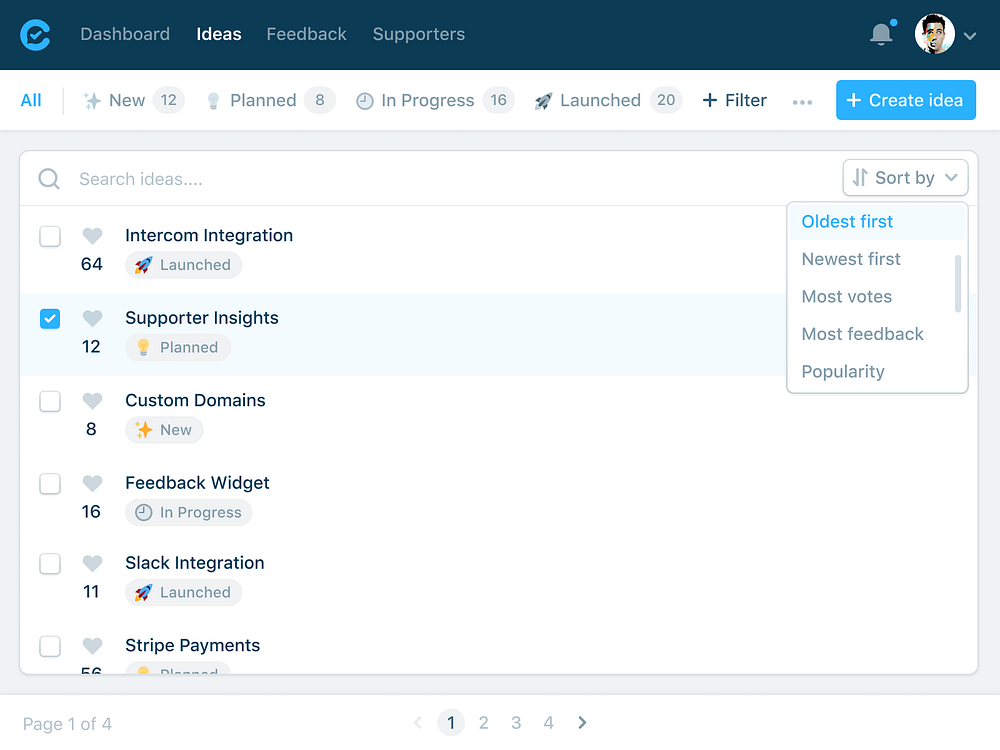
Task: Open the ellipsis overflow menu next to Filter
Action: pyautogui.click(x=802, y=100)
